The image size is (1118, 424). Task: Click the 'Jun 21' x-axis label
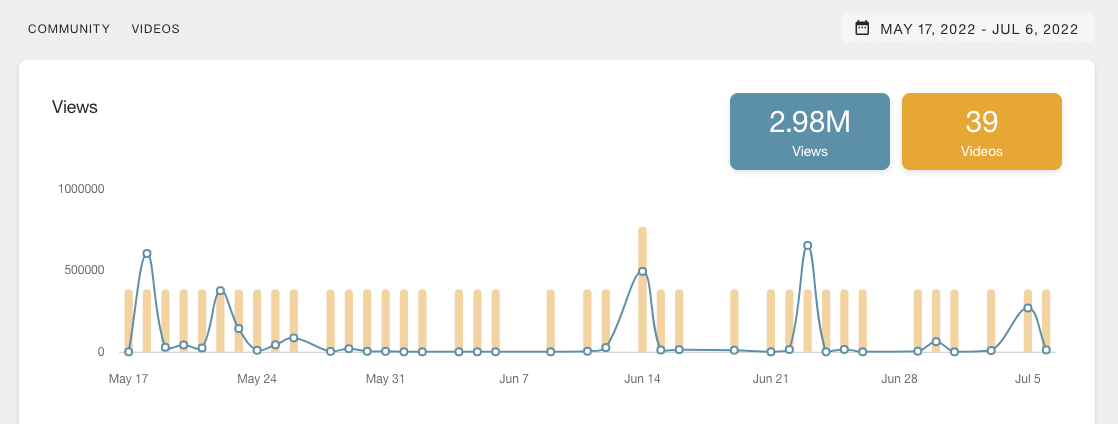[x=771, y=379]
